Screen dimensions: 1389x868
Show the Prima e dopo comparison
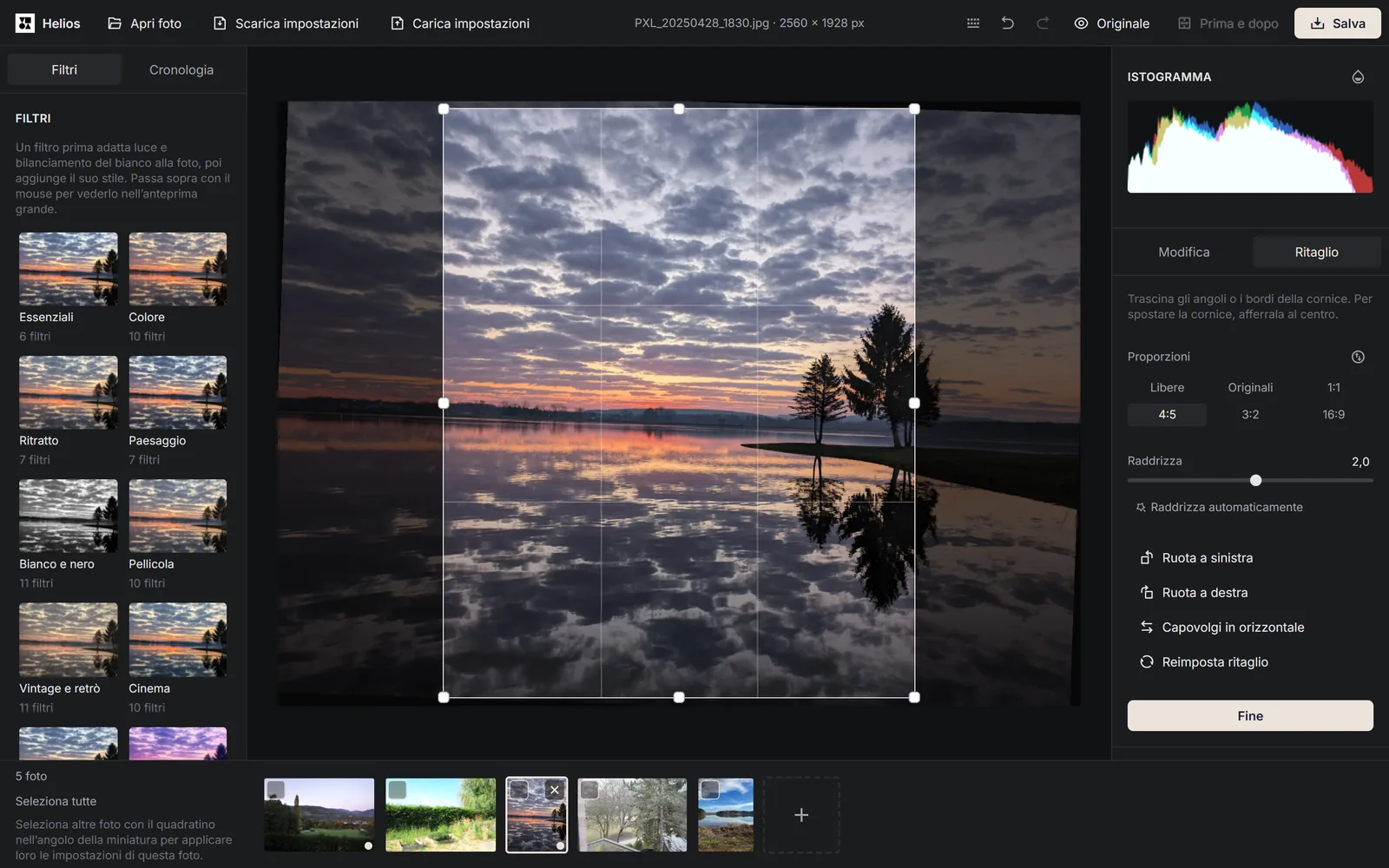point(1228,23)
